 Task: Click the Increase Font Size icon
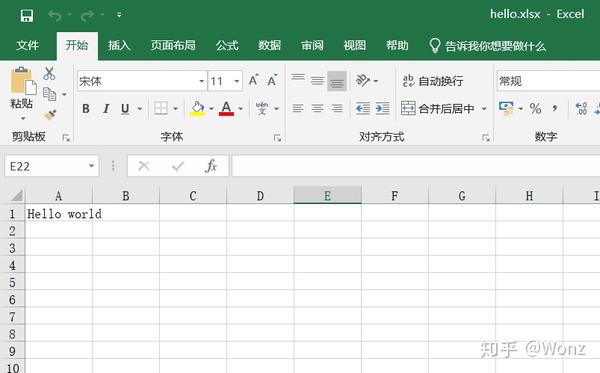coord(253,80)
